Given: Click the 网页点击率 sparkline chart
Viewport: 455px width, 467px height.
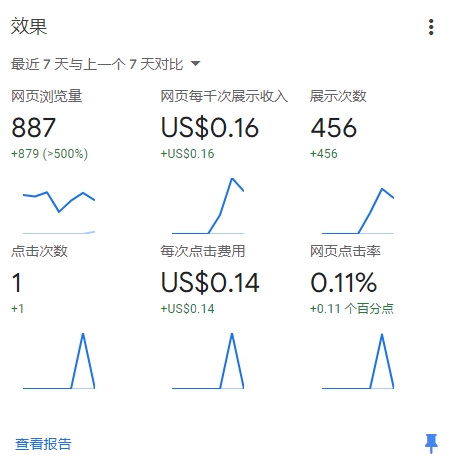Looking at the screenshot, I should (358, 361).
